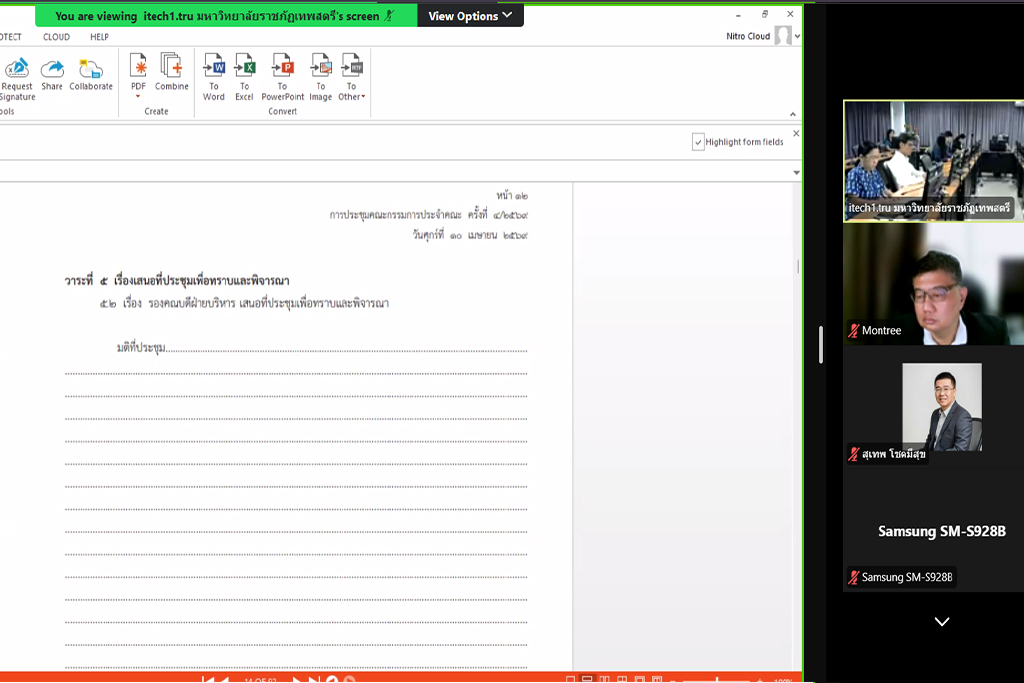
Task: Expand the PDF create dropdown
Action: pos(138,97)
